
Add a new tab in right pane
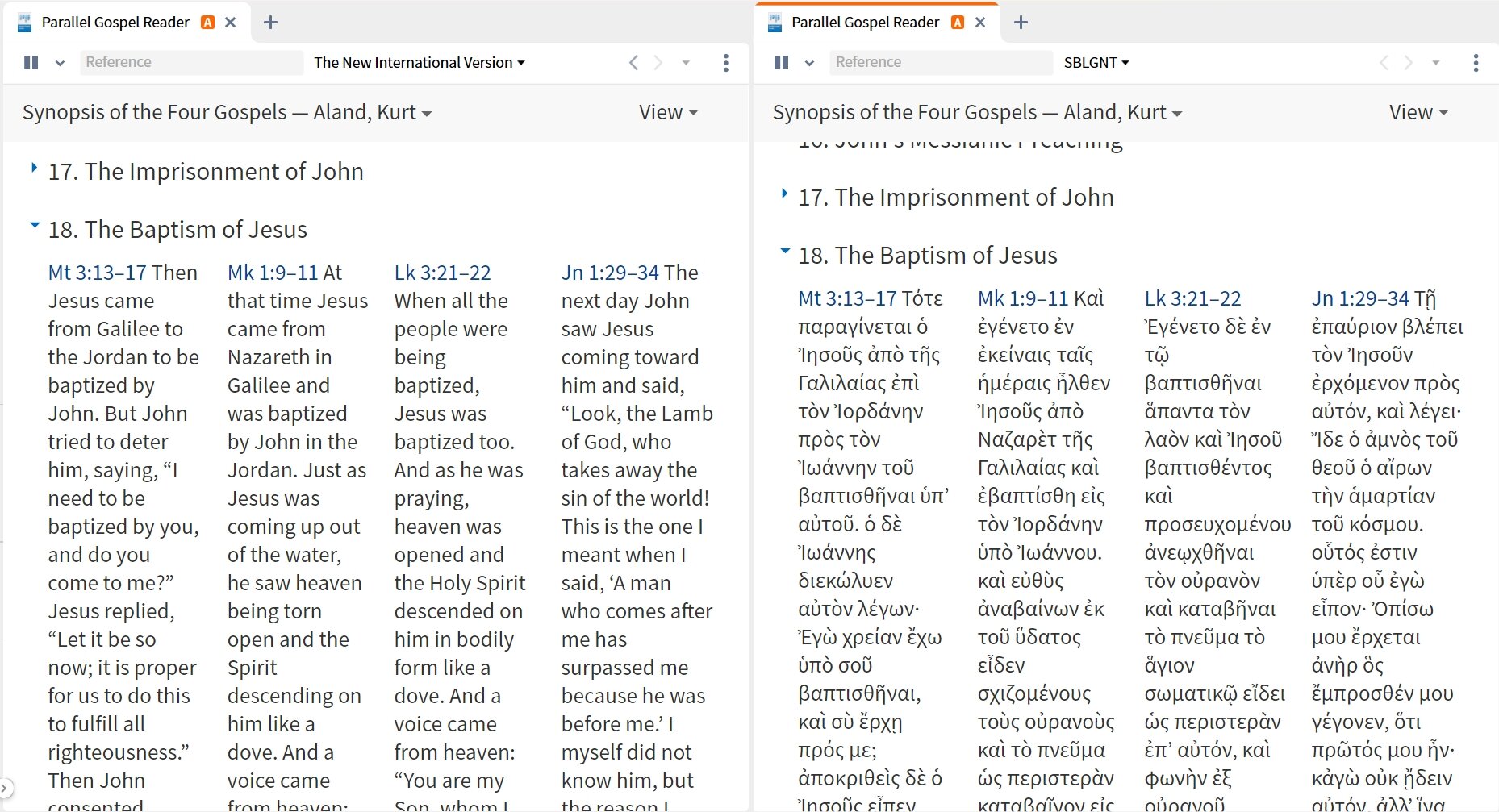[1021, 23]
